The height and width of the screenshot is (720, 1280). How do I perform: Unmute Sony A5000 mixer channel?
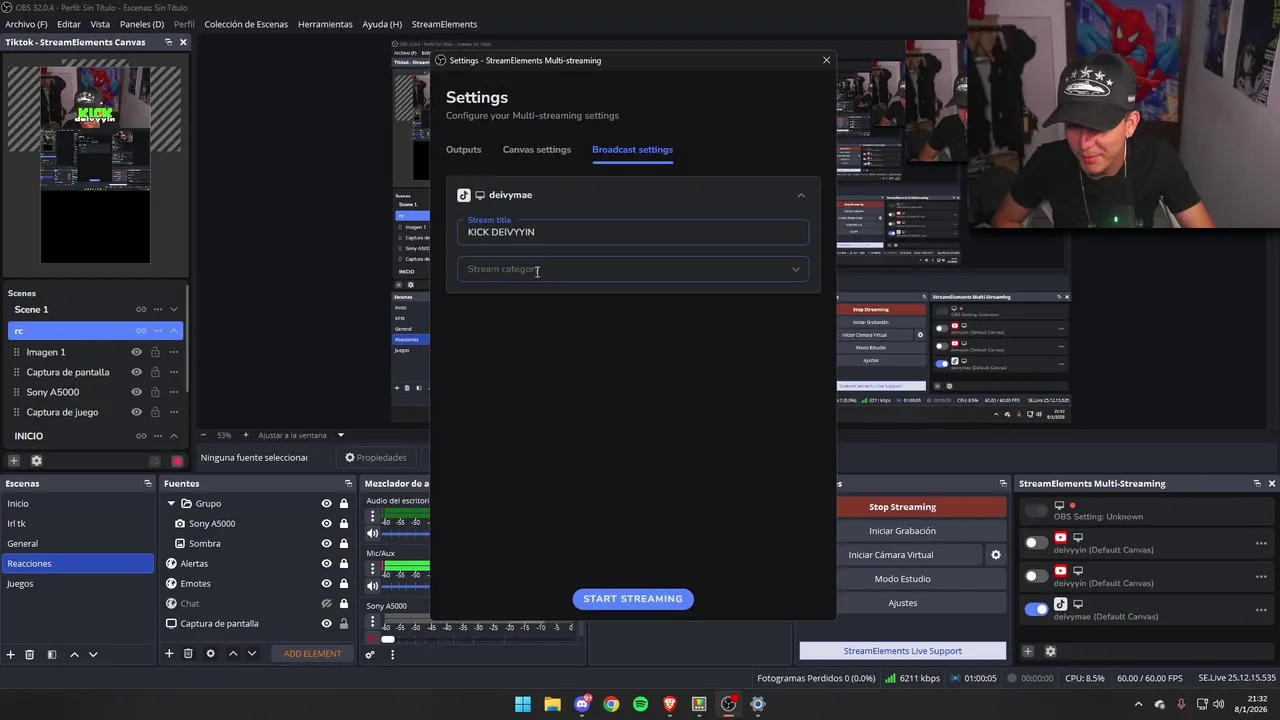tap(372, 639)
